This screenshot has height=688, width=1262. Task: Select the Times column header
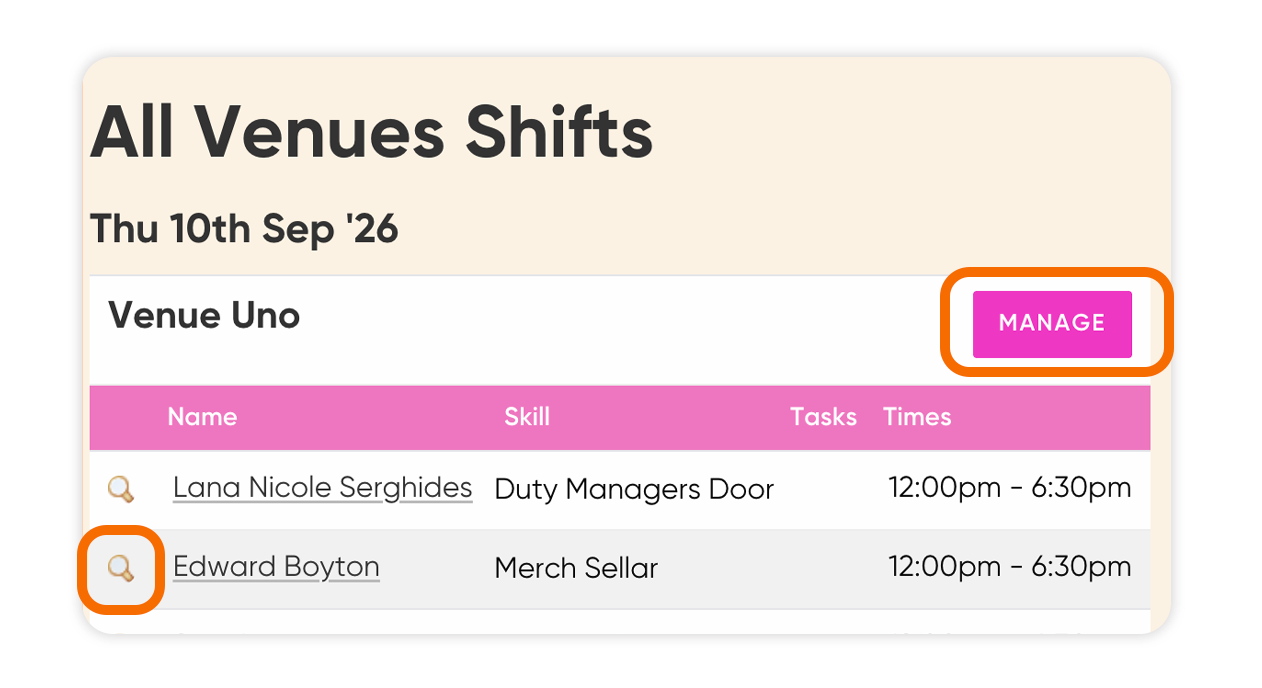[917, 417]
